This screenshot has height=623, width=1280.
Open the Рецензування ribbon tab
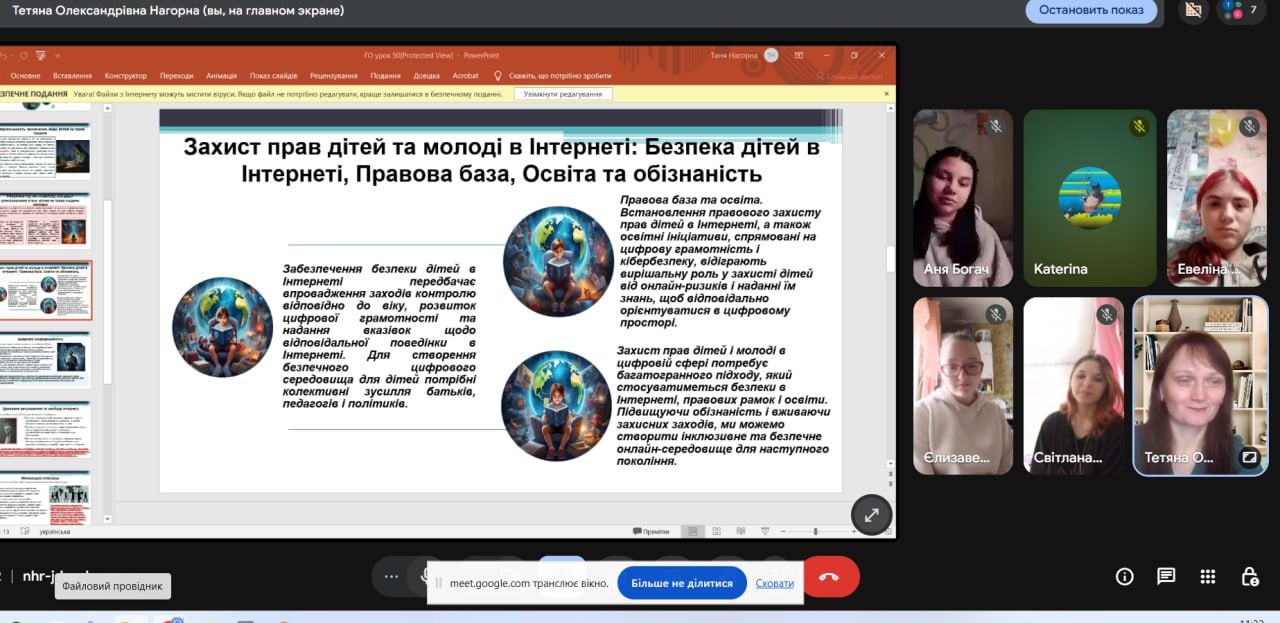pos(333,75)
